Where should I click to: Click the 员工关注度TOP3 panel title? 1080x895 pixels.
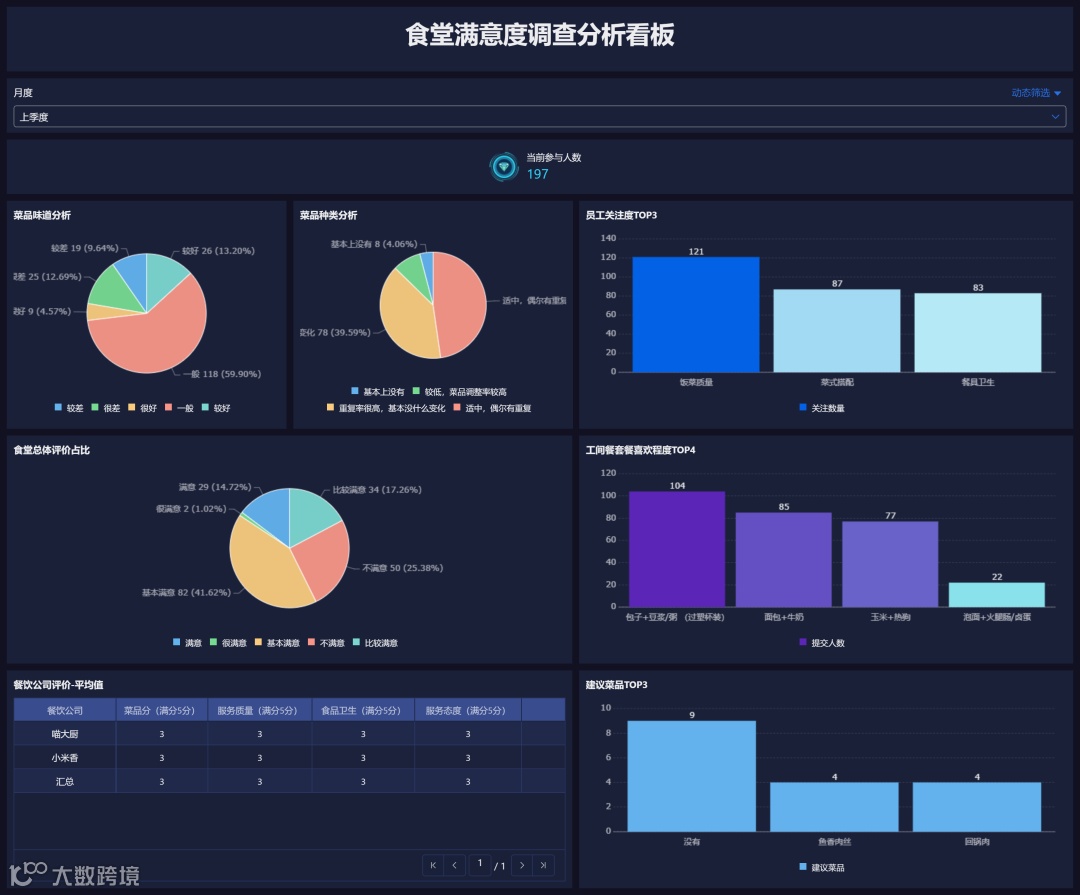click(x=621, y=215)
